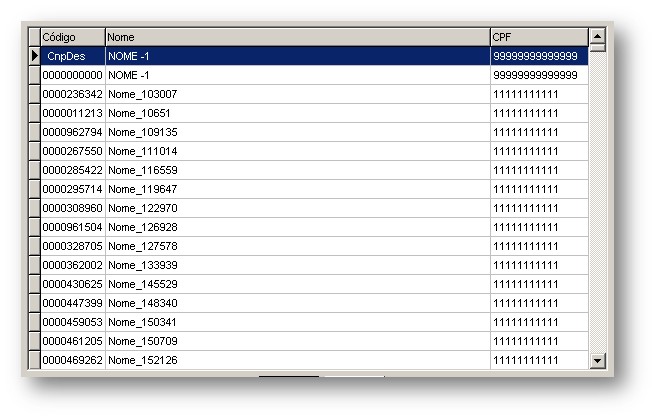Click name cell Nome_122970

coord(297,208)
